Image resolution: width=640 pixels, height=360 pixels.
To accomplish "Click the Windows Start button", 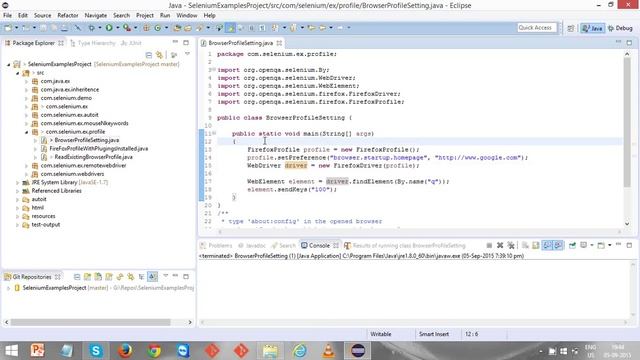I will pos(11,351).
